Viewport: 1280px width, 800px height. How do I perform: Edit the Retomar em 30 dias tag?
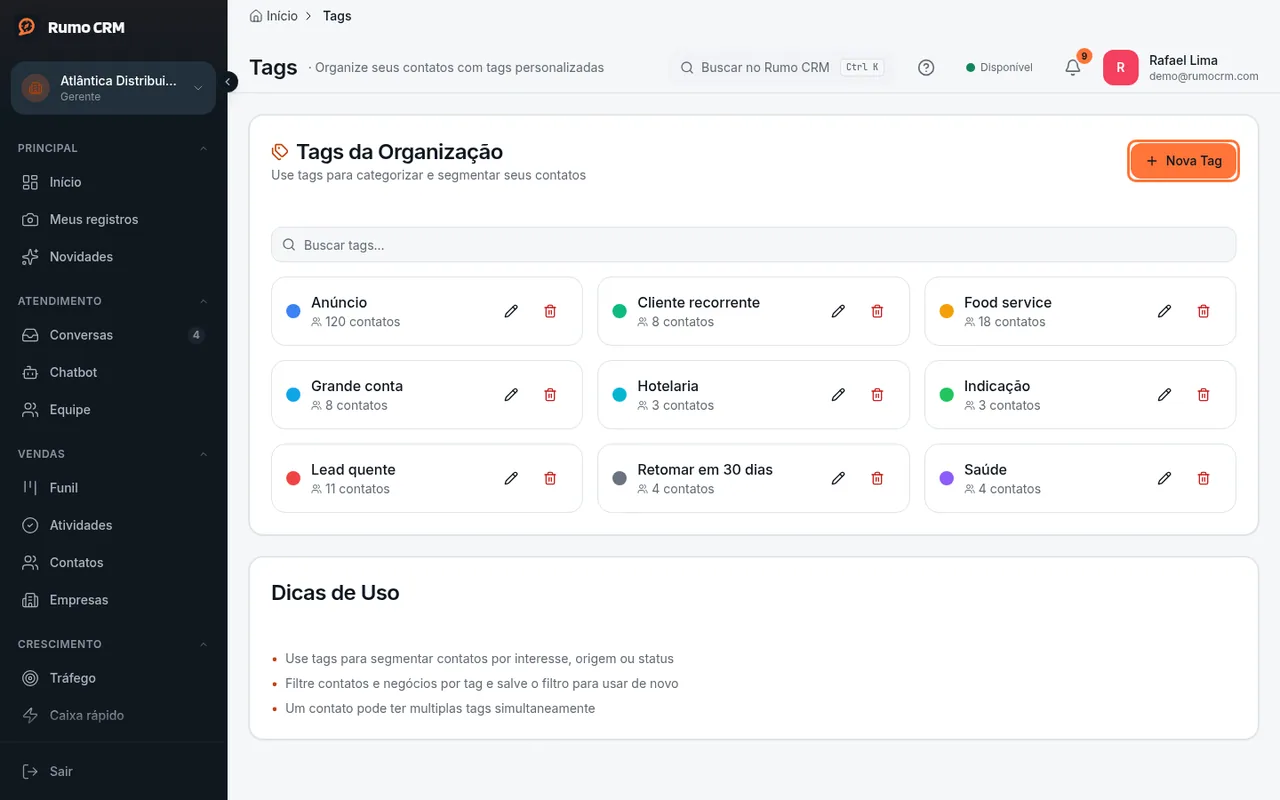[x=838, y=478]
